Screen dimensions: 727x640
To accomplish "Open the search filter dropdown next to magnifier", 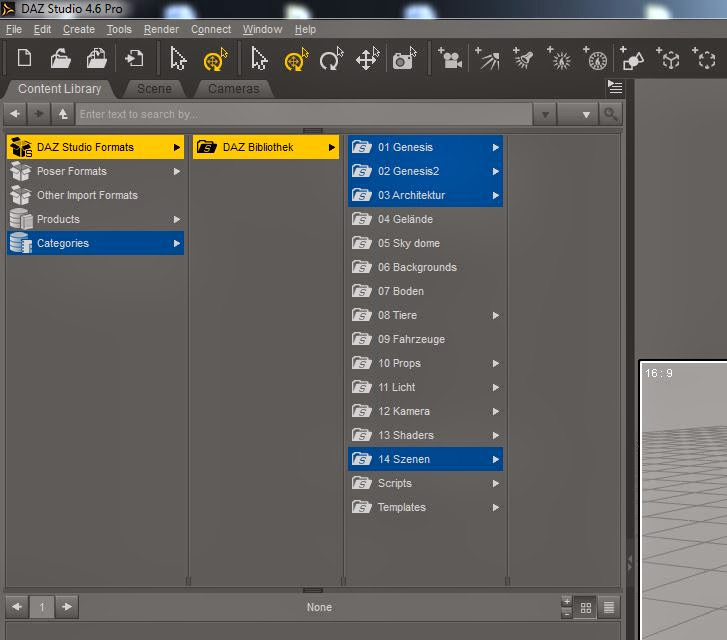I will pyautogui.click(x=578, y=114).
